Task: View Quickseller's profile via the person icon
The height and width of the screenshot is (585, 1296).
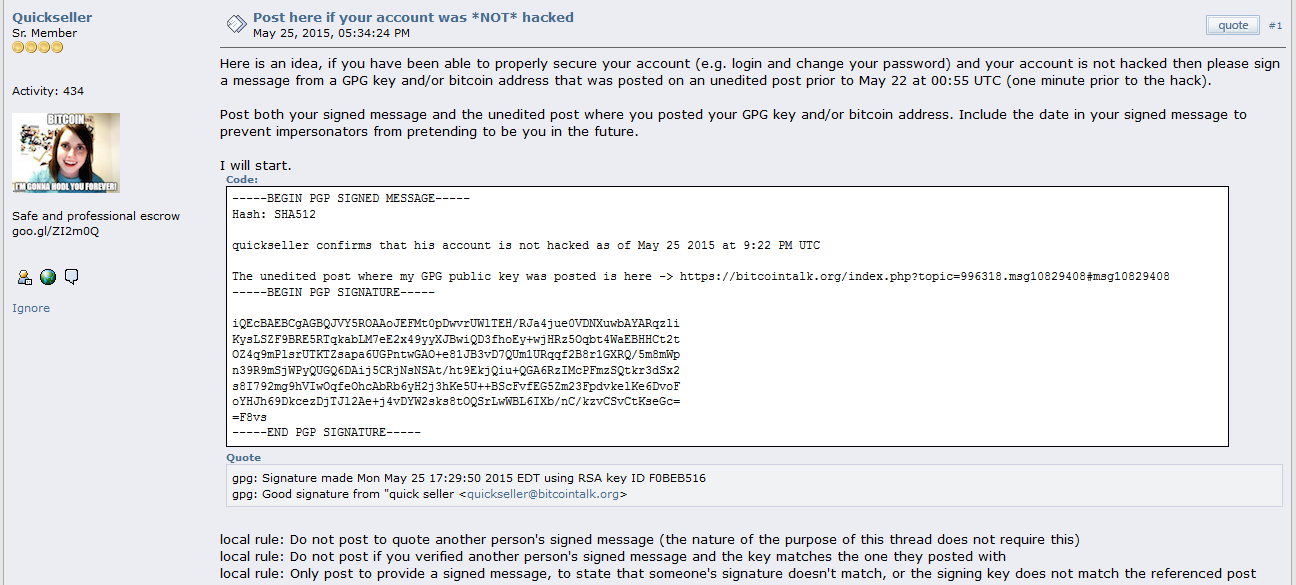Action: (26, 278)
